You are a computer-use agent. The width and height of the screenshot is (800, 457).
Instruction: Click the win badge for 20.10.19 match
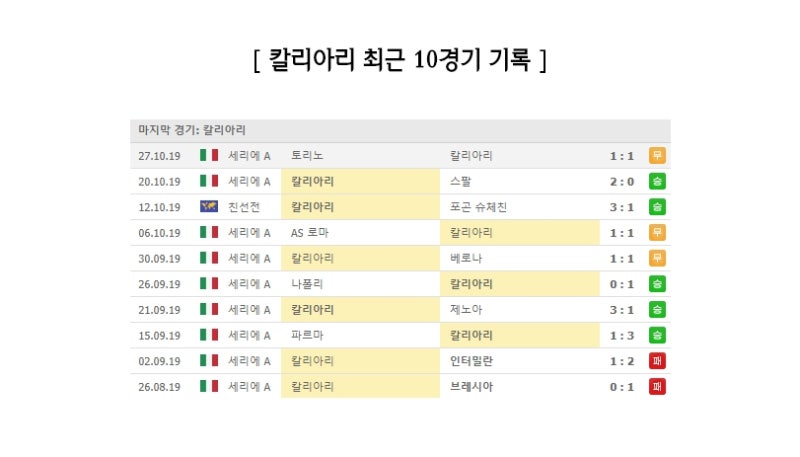point(657,182)
